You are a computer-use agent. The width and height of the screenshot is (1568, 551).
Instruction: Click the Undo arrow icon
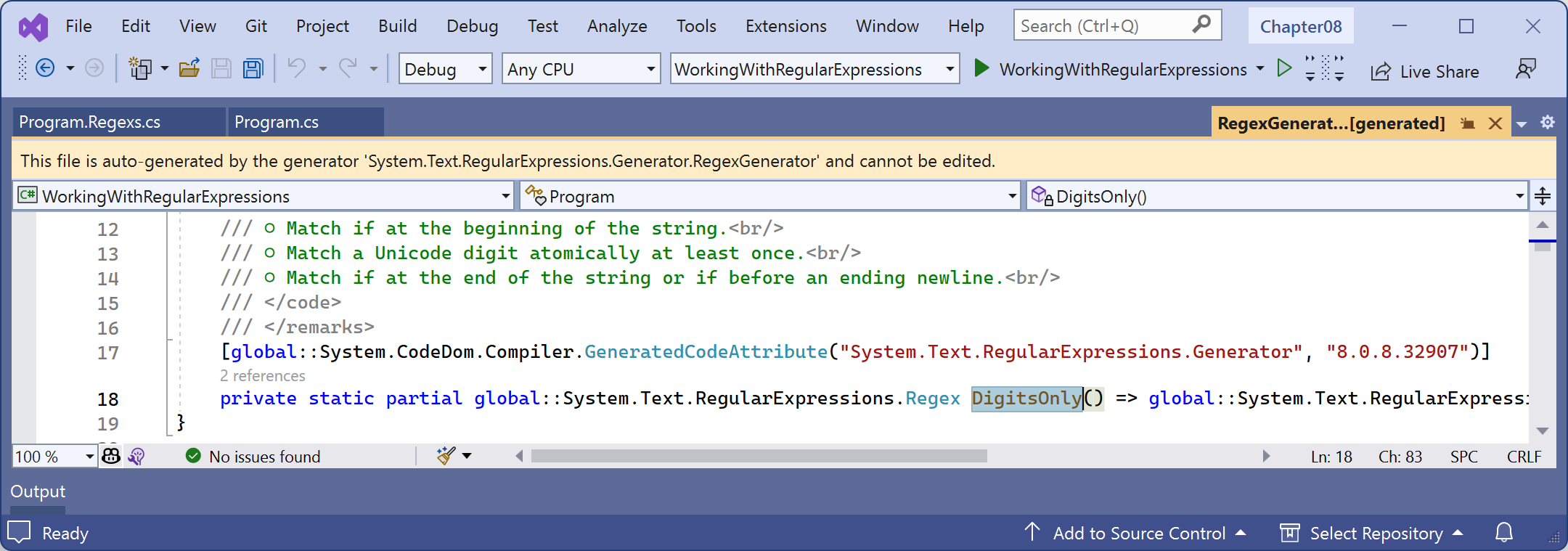tap(296, 68)
